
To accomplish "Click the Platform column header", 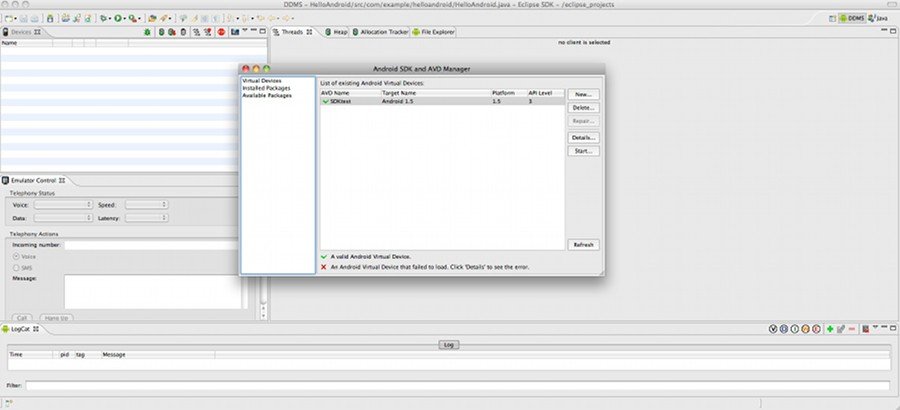I will pyautogui.click(x=509, y=93).
